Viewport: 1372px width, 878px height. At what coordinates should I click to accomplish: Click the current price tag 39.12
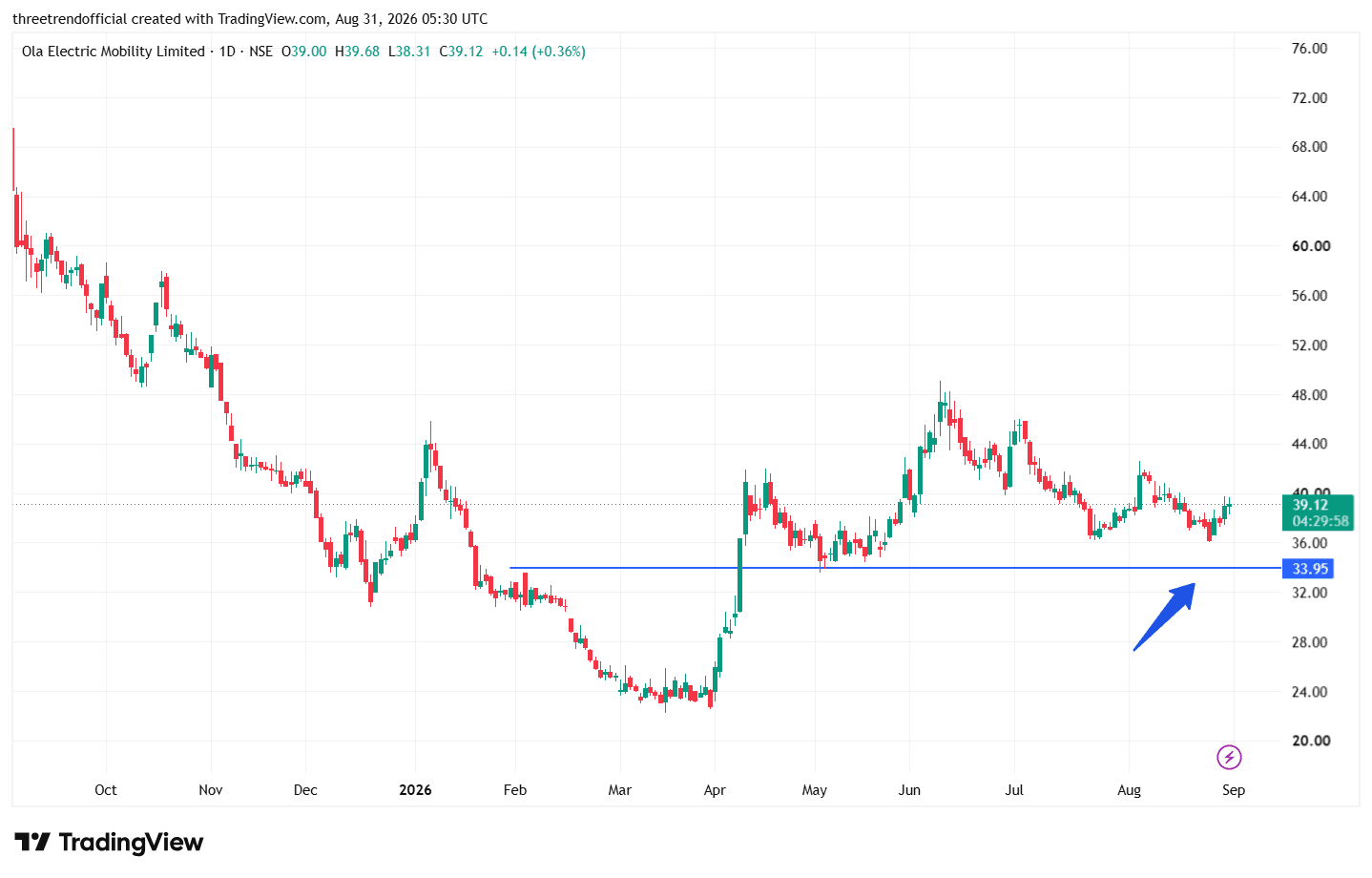[x=1310, y=505]
